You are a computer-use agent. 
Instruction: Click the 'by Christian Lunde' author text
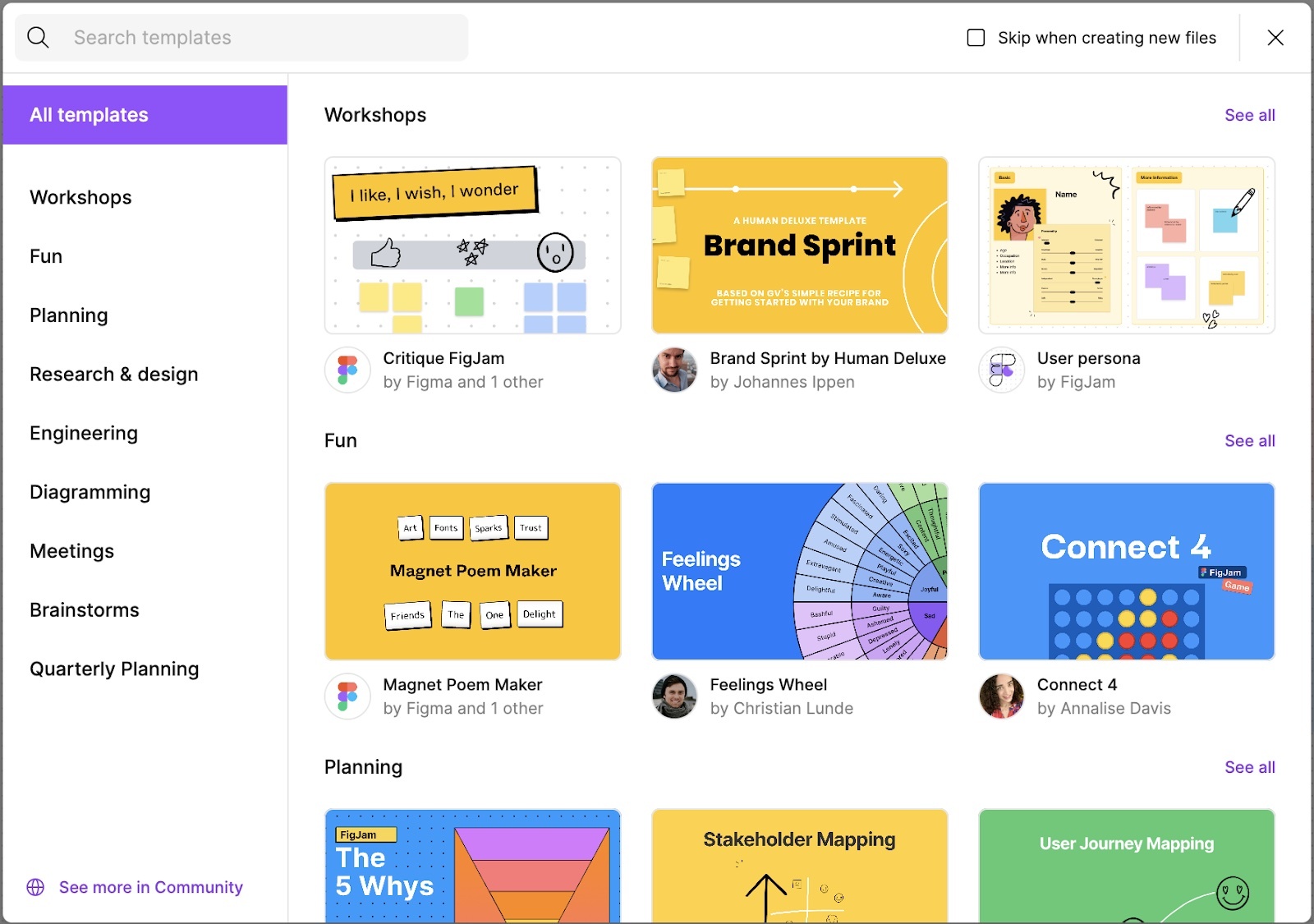782,708
